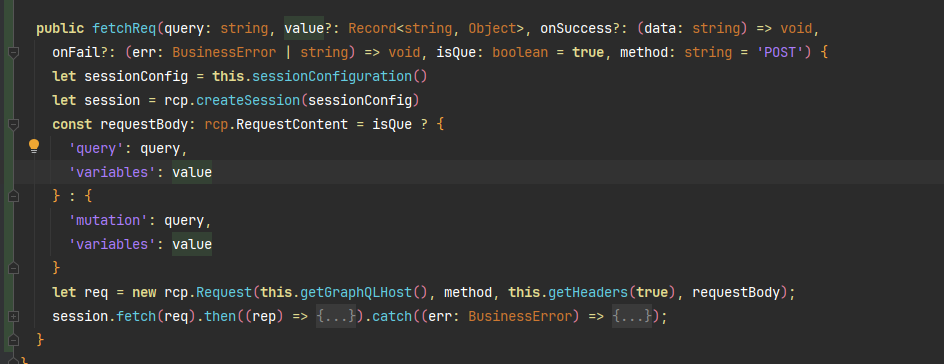Toggle the fold-end marker on the method's closing brace line
This screenshot has height=364, width=944.
[14, 340]
